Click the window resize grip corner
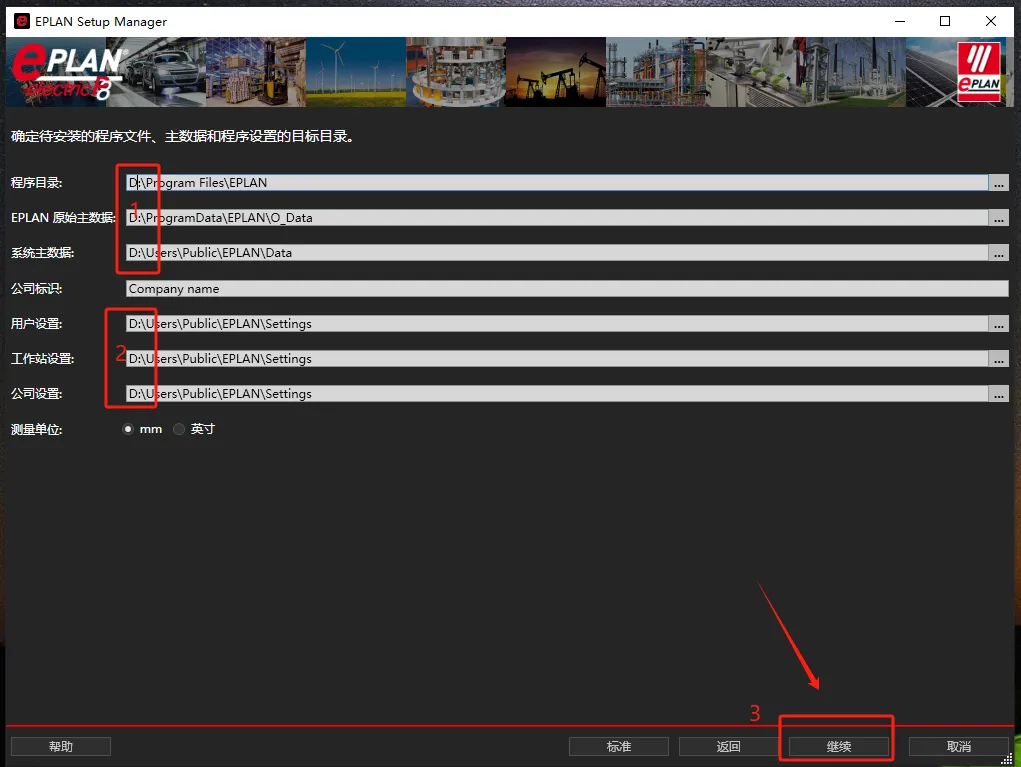 [x=1007, y=759]
